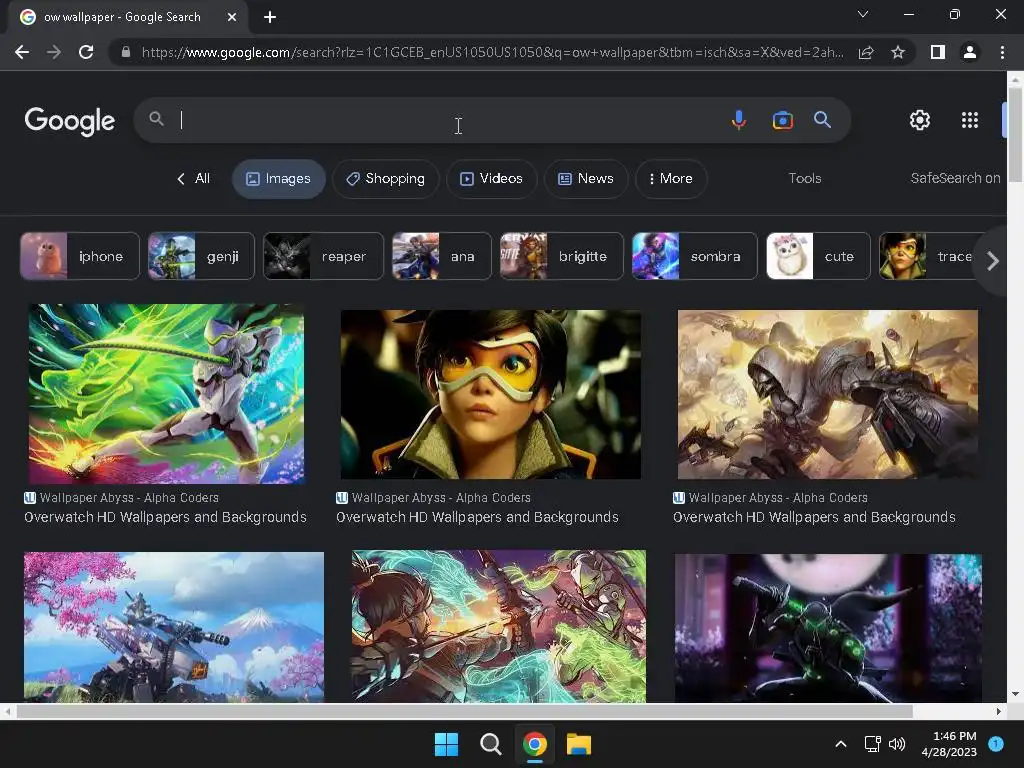The image size is (1024, 768).
Task: Open the Reaper golden wallpaper thumbnail
Action: coord(827,394)
